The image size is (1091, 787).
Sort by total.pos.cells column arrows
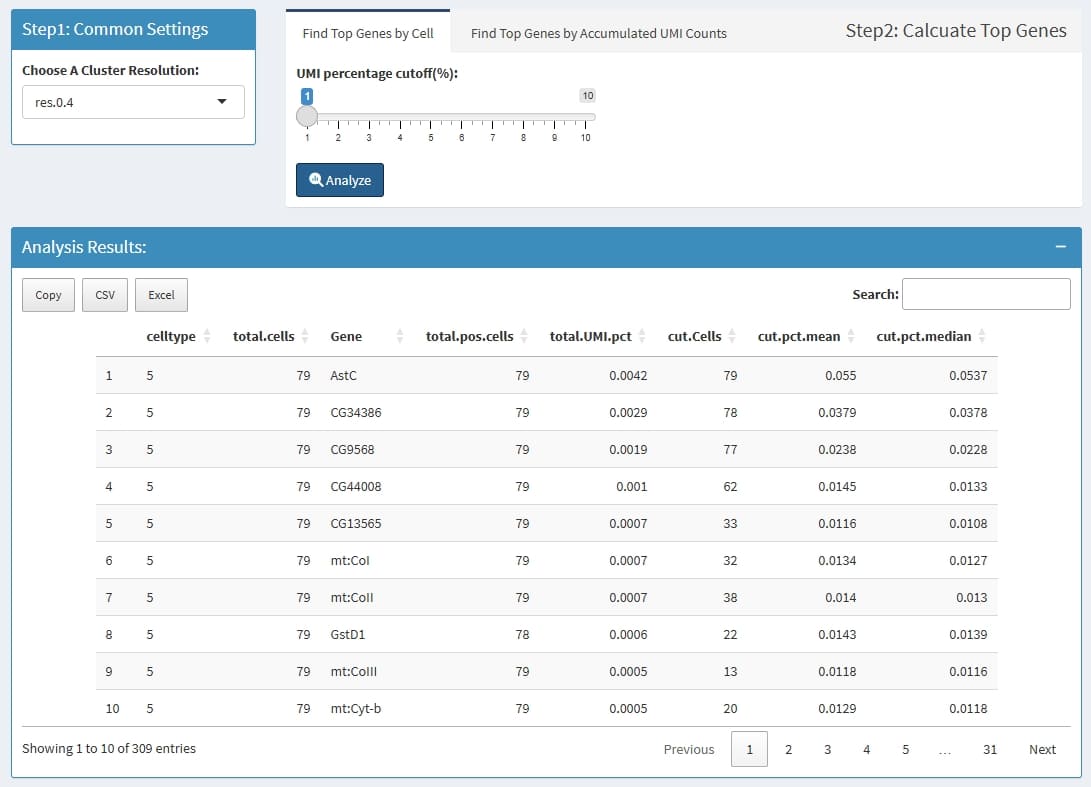[x=521, y=336]
